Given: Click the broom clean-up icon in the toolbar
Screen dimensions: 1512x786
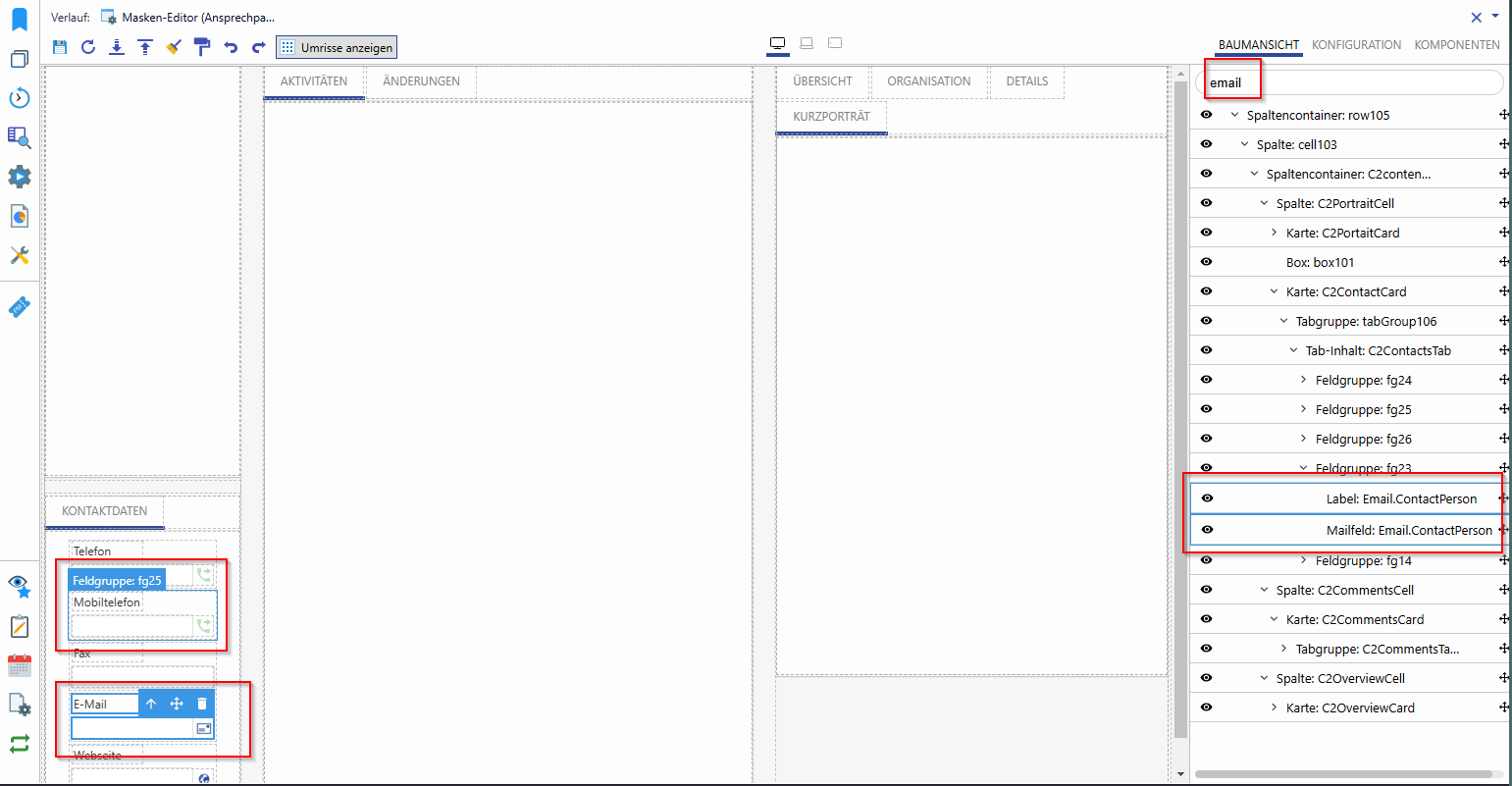Looking at the screenshot, I should pyautogui.click(x=174, y=47).
